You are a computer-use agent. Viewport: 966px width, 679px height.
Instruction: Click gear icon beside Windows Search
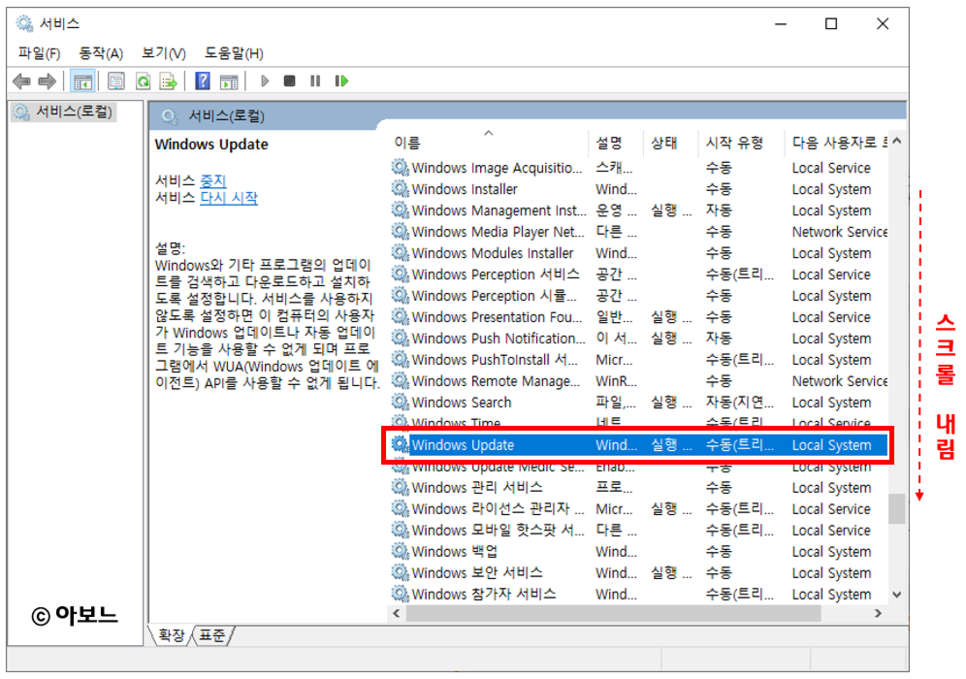(x=400, y=401)
